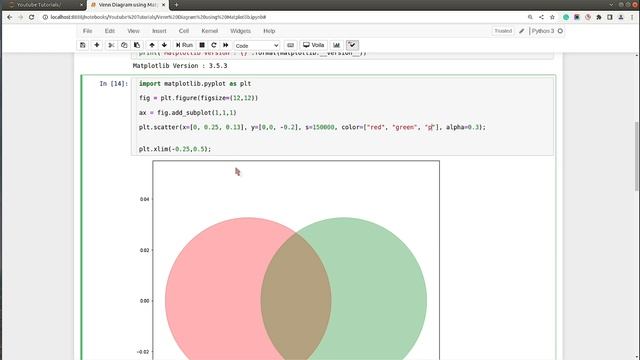This screenshot has height=360, width=640.
Task: Click the plt.scatter code line
Action: 312,127
